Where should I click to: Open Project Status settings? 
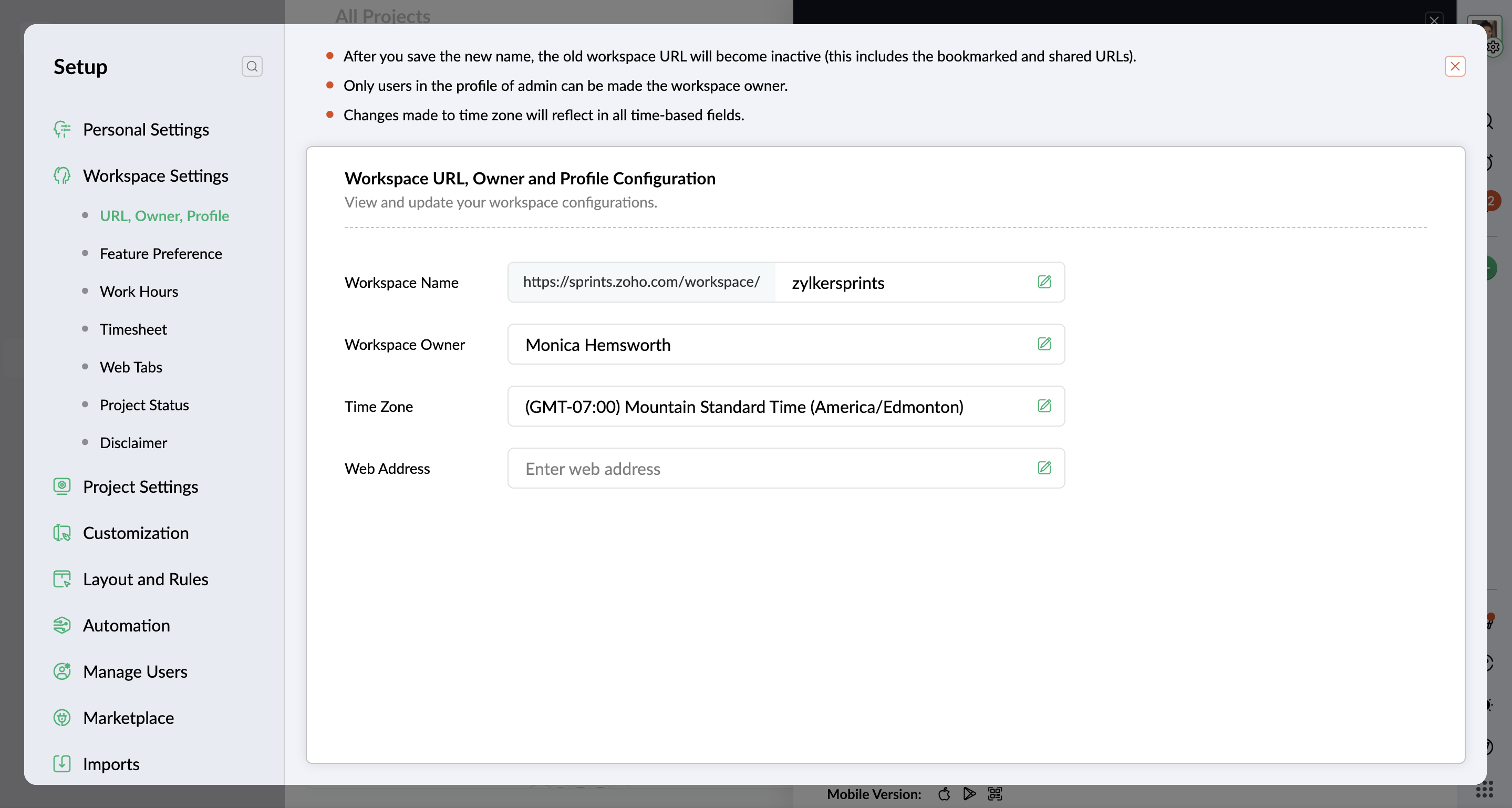pyautogui.click(x=144, y=405)
